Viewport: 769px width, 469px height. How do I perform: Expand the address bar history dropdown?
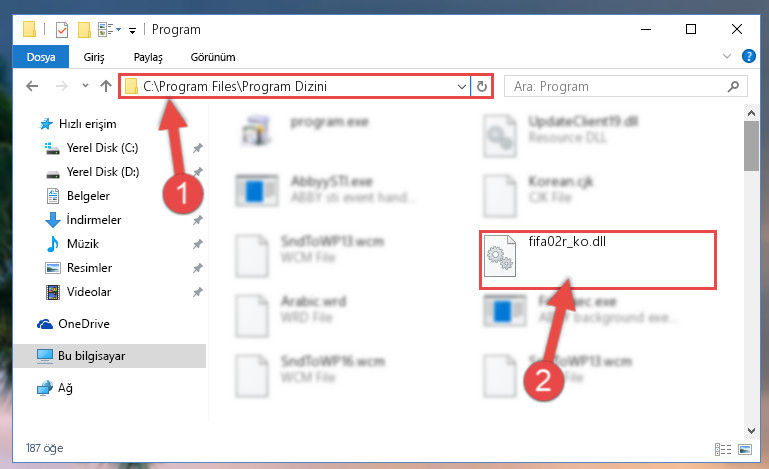[x=461, y=87]
